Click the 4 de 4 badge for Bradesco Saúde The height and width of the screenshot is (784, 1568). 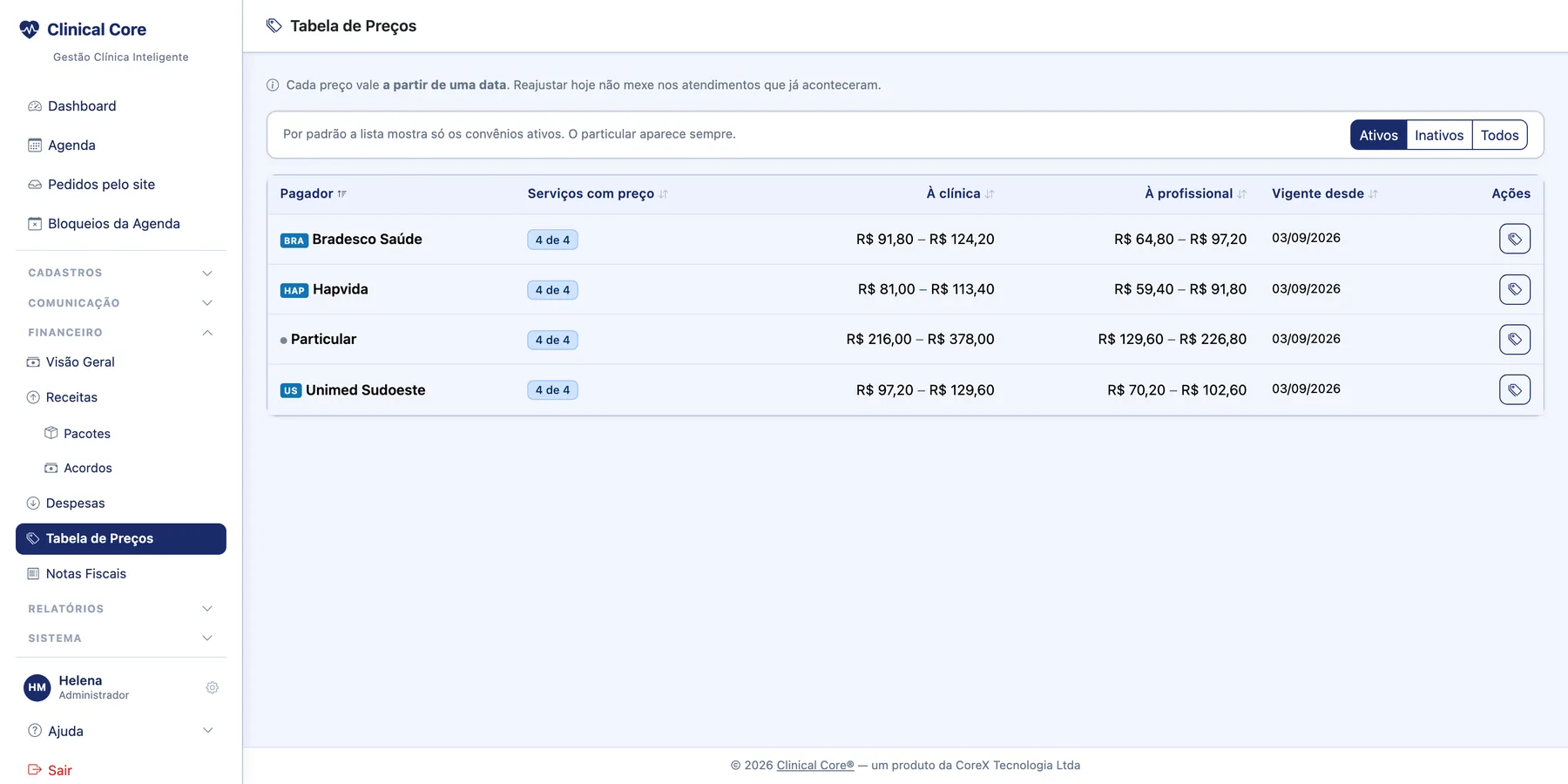(x=552, y=240)
